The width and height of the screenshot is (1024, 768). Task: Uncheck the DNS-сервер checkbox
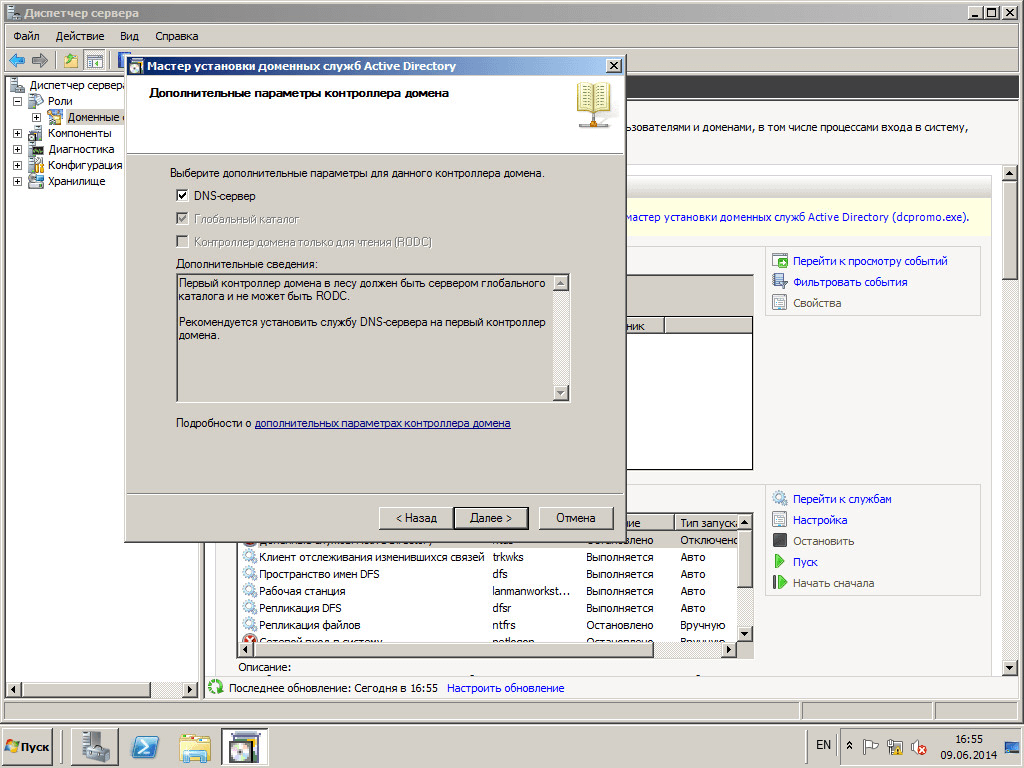pos(182,196)
